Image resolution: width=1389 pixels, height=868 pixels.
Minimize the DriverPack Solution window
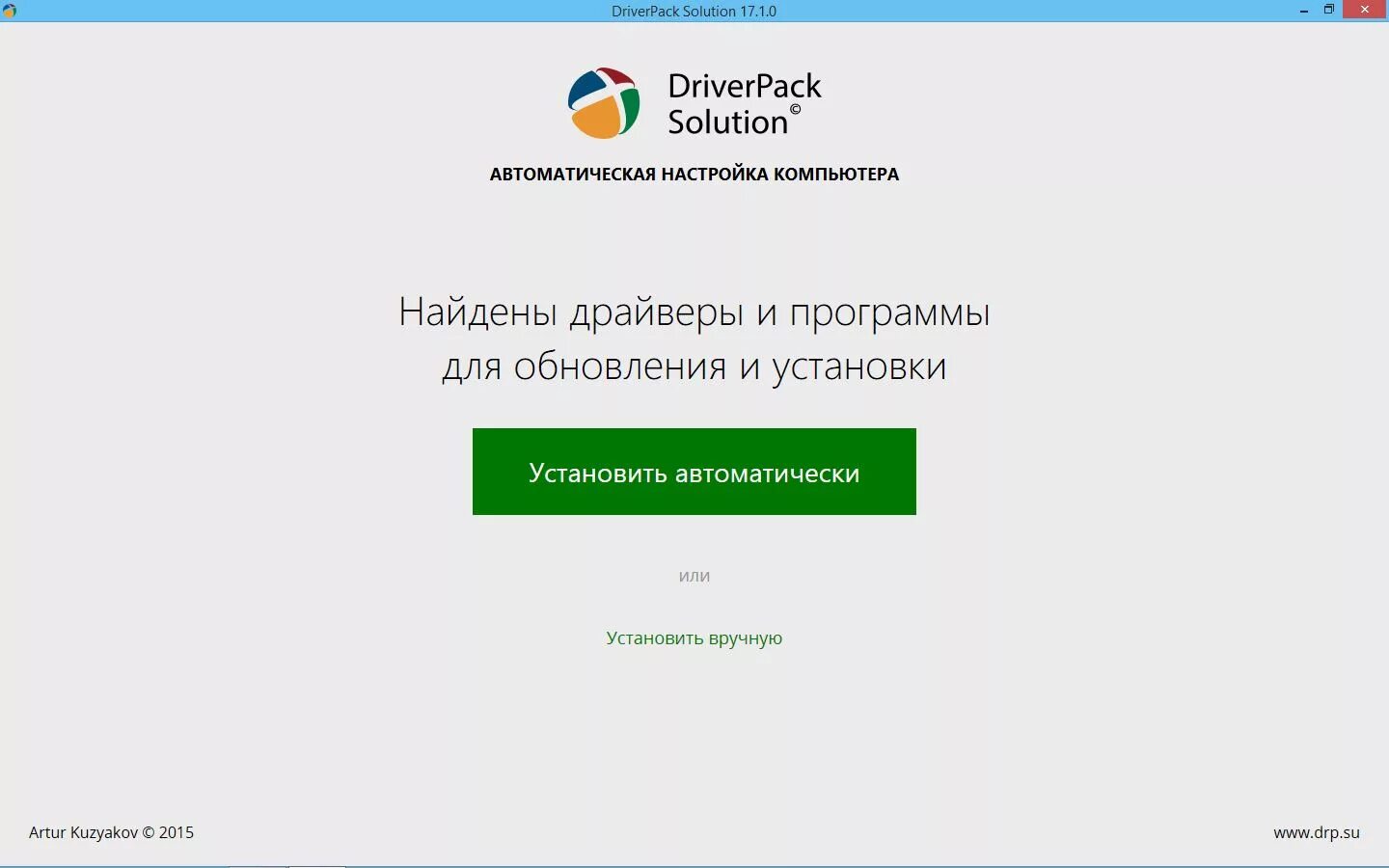[1304, 10]
